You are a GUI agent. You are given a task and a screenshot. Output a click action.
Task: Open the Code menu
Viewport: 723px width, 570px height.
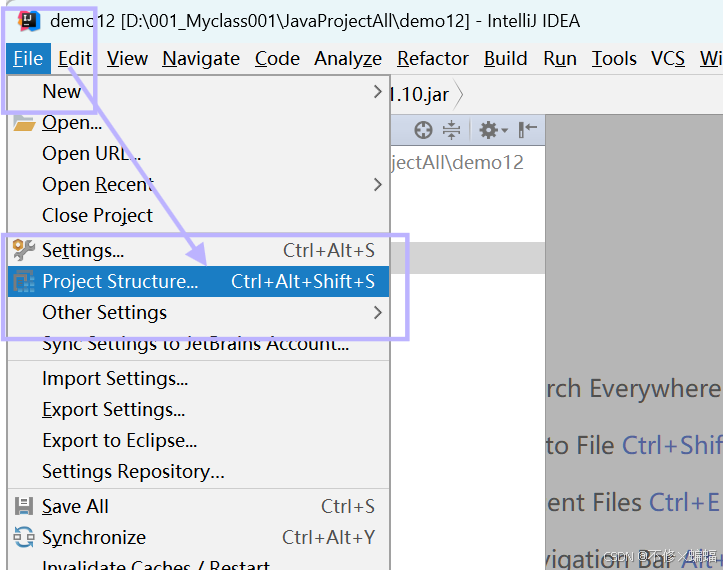point(277,59)
